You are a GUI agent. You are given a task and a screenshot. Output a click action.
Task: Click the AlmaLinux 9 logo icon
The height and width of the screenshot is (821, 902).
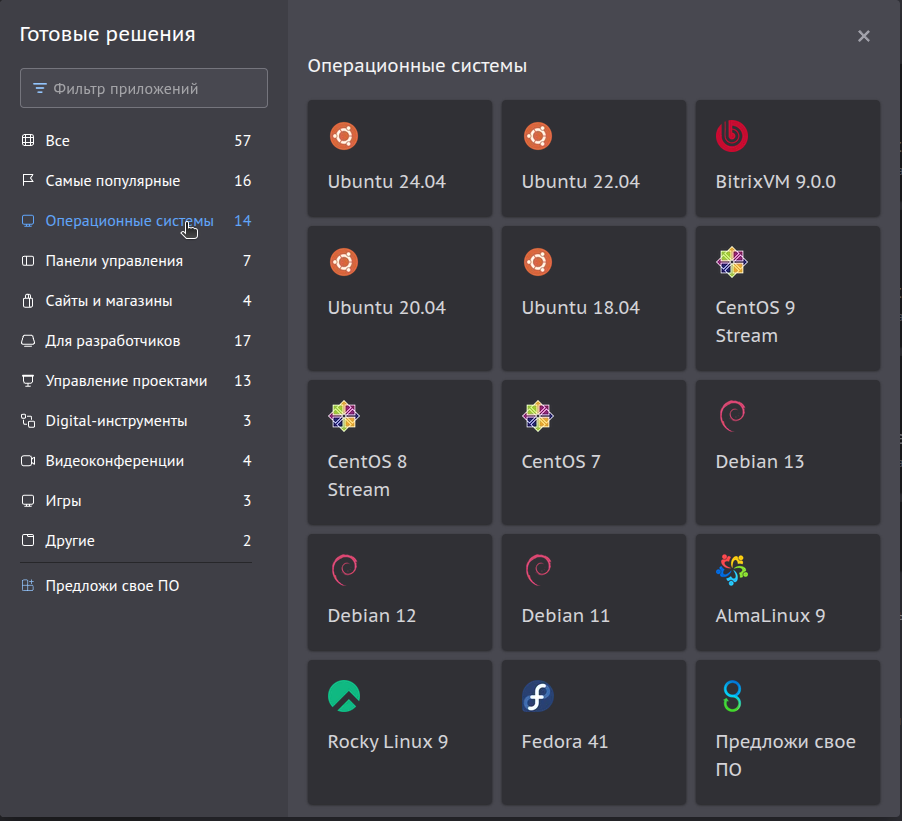tap(732, 570)
